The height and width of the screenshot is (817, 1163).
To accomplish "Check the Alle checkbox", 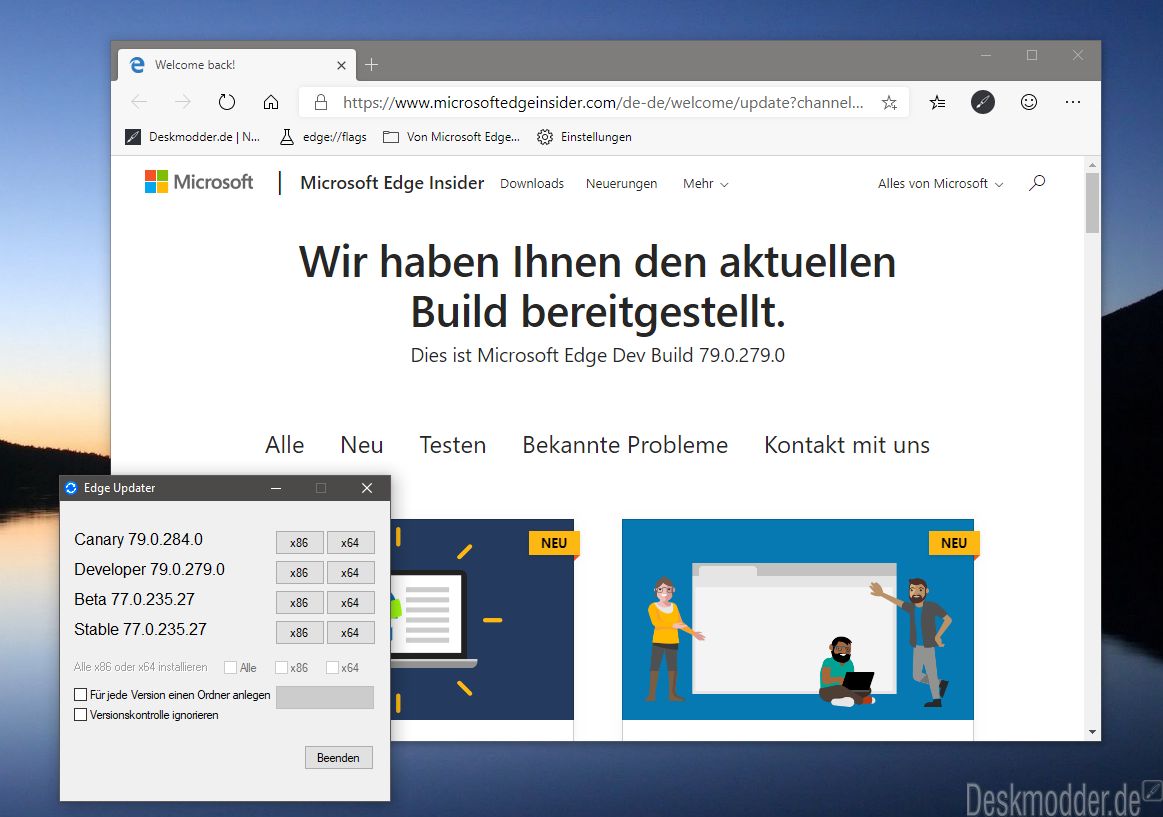I will 231,667.
